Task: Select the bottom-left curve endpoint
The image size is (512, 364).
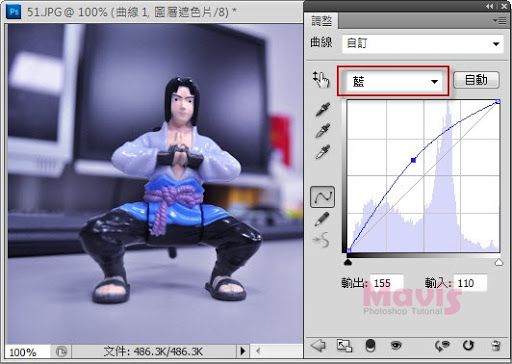Action: 349,250
